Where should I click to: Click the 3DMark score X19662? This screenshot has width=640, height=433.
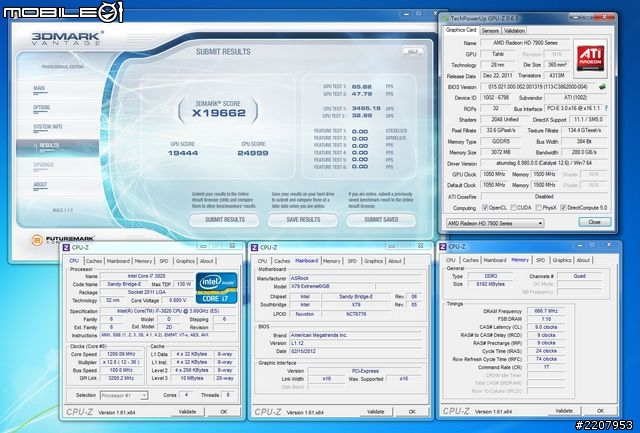pyautogui.click(x=219, y=113)
